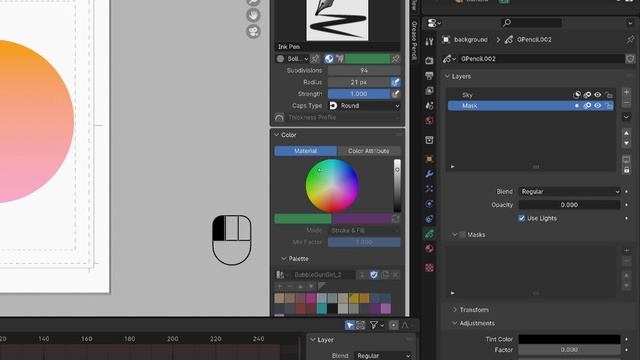Enable the Masks panel checkbox
640x360 pixels.
[x=462, y=235]
